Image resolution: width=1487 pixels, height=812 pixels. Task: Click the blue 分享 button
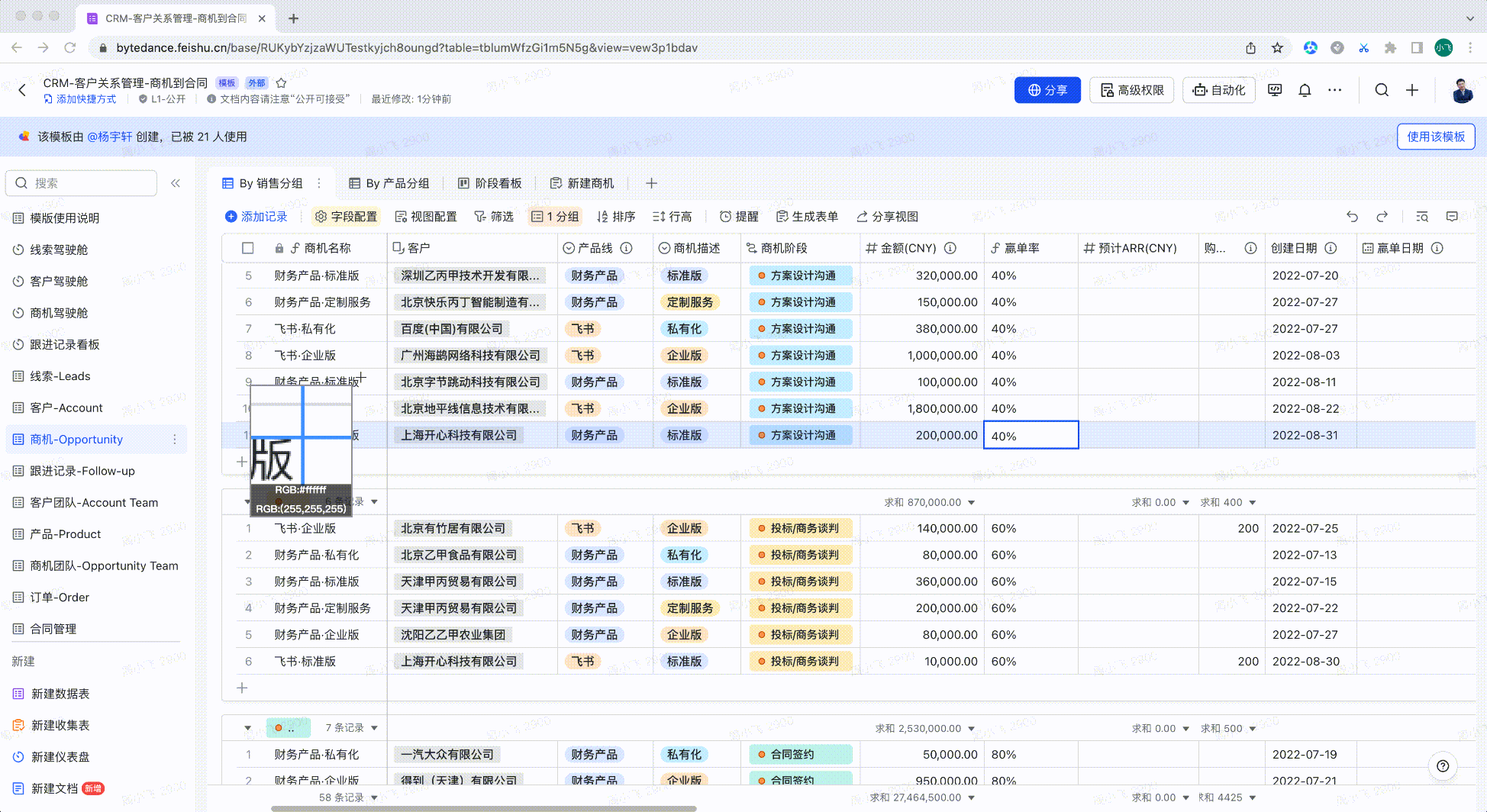pyautogui.click(x=1047, y=90)
